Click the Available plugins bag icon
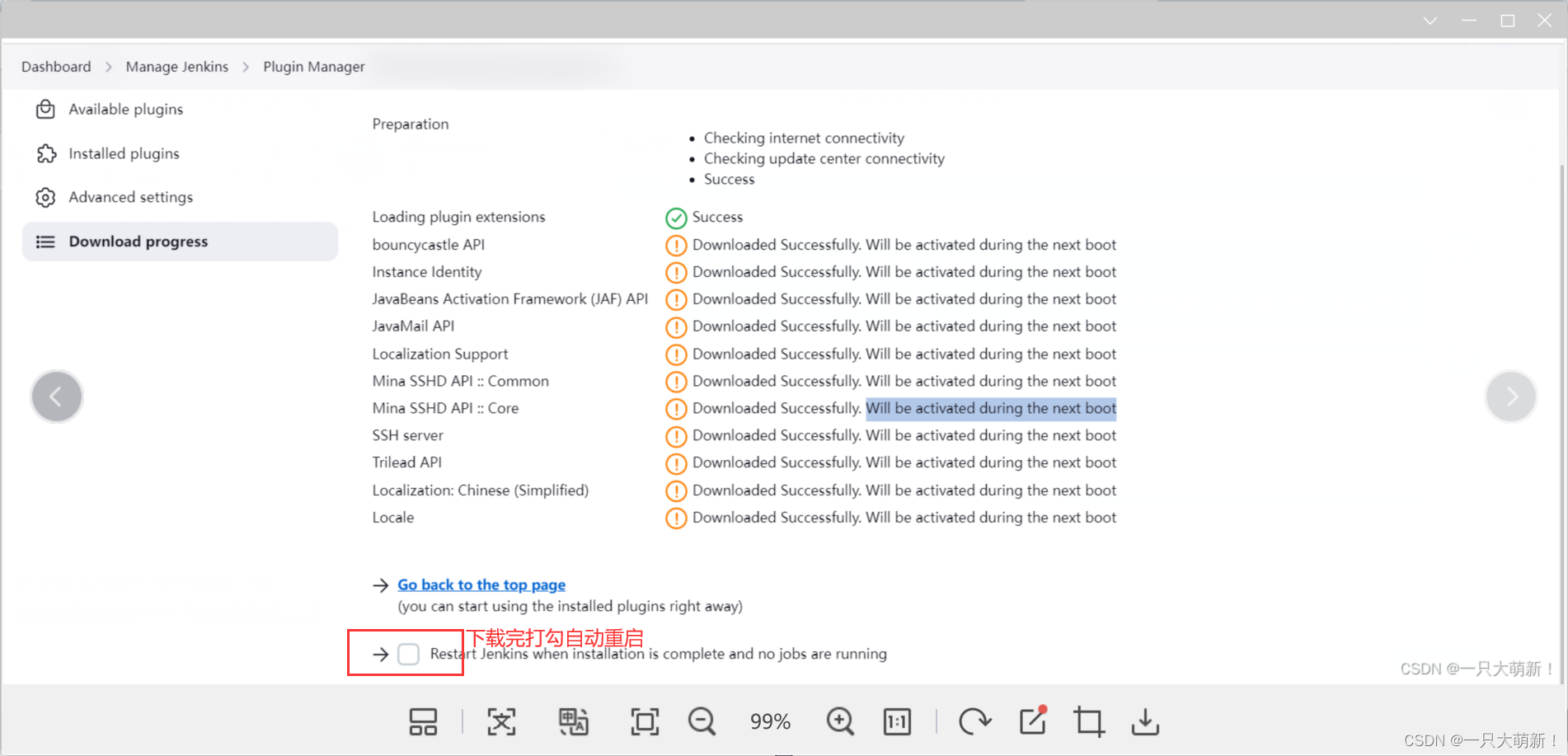The image size is (1568, 756). pos(46,109)
